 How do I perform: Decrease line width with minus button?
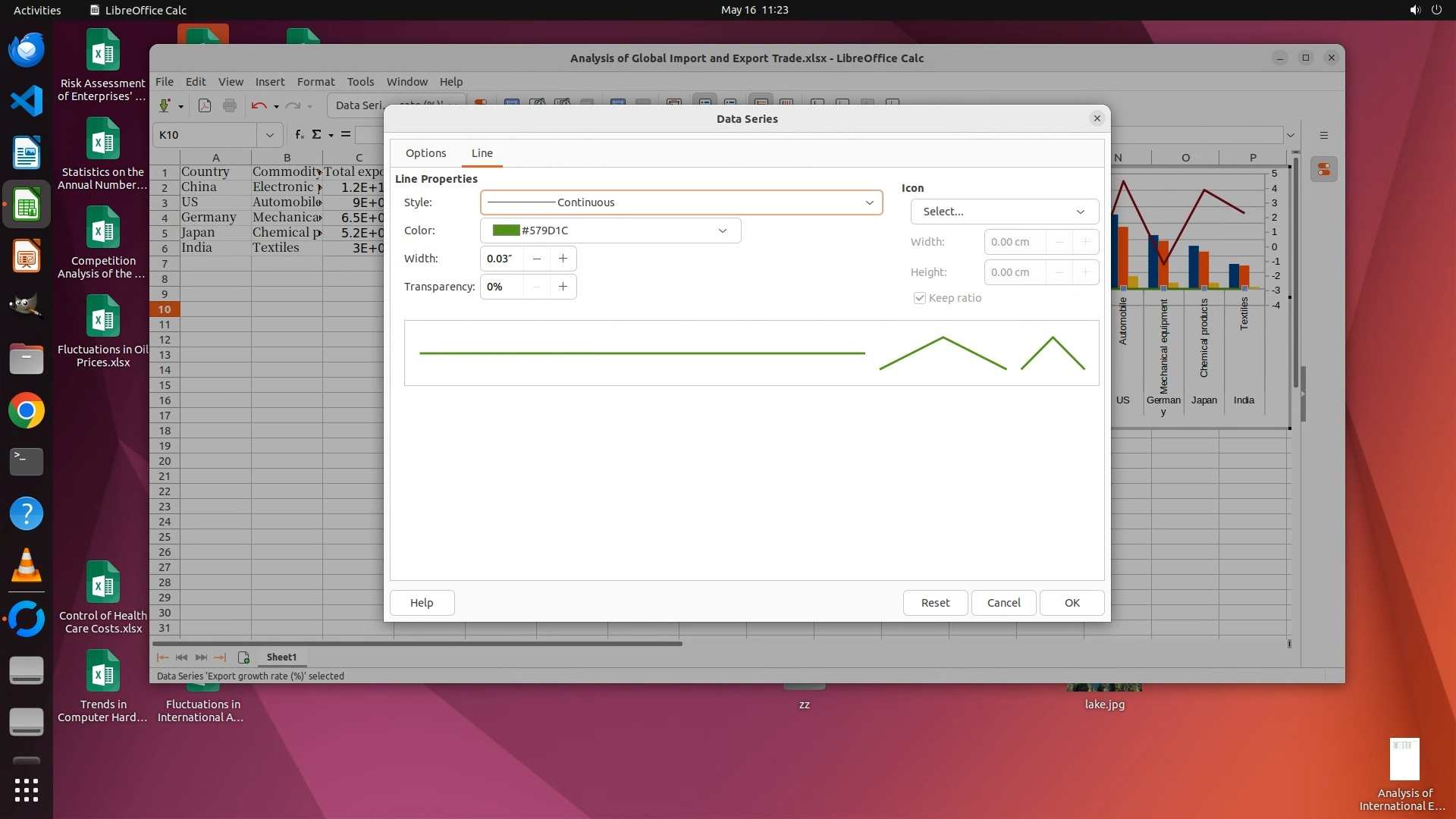[537, 259]
